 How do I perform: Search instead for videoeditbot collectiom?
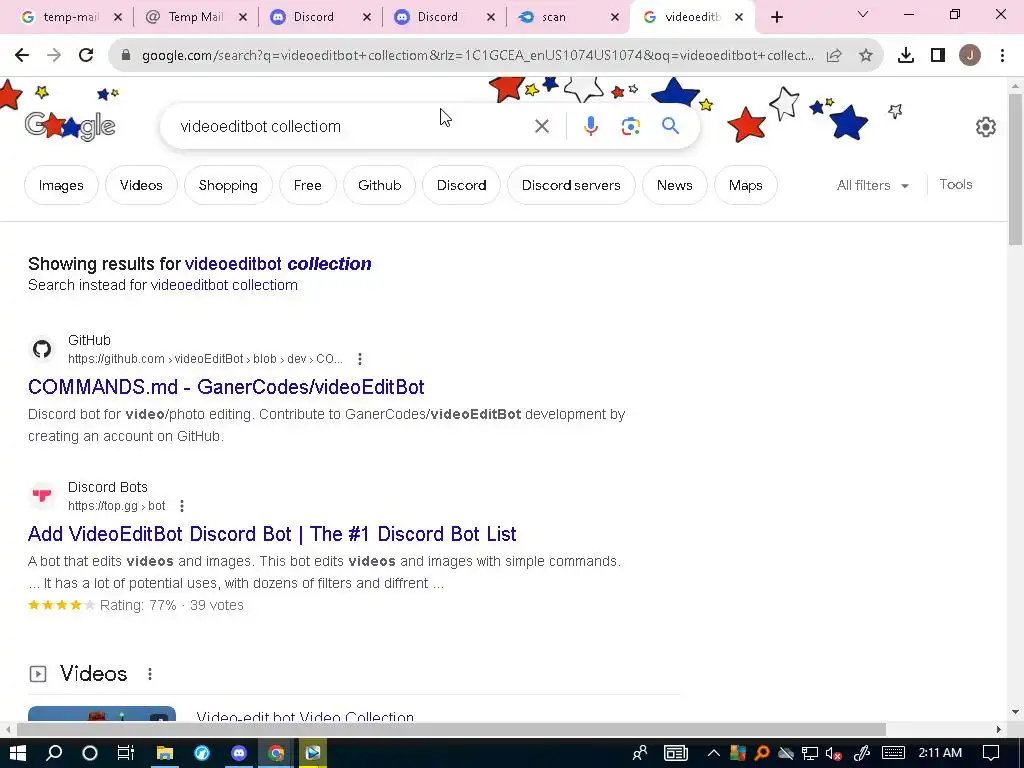pyautogui.click(x=224, y=285)
